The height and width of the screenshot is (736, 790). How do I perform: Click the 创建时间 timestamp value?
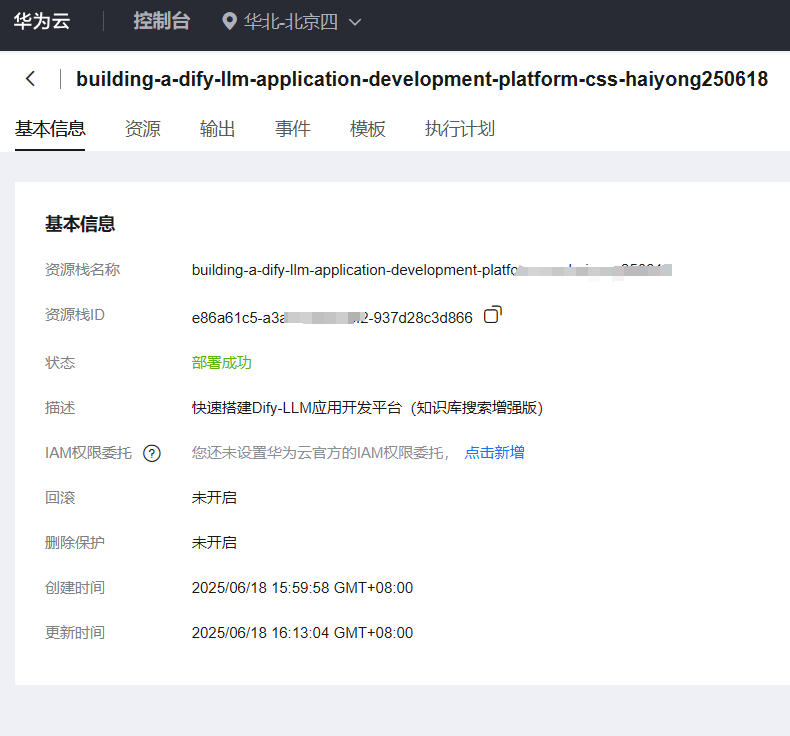(x=302, y=588)
